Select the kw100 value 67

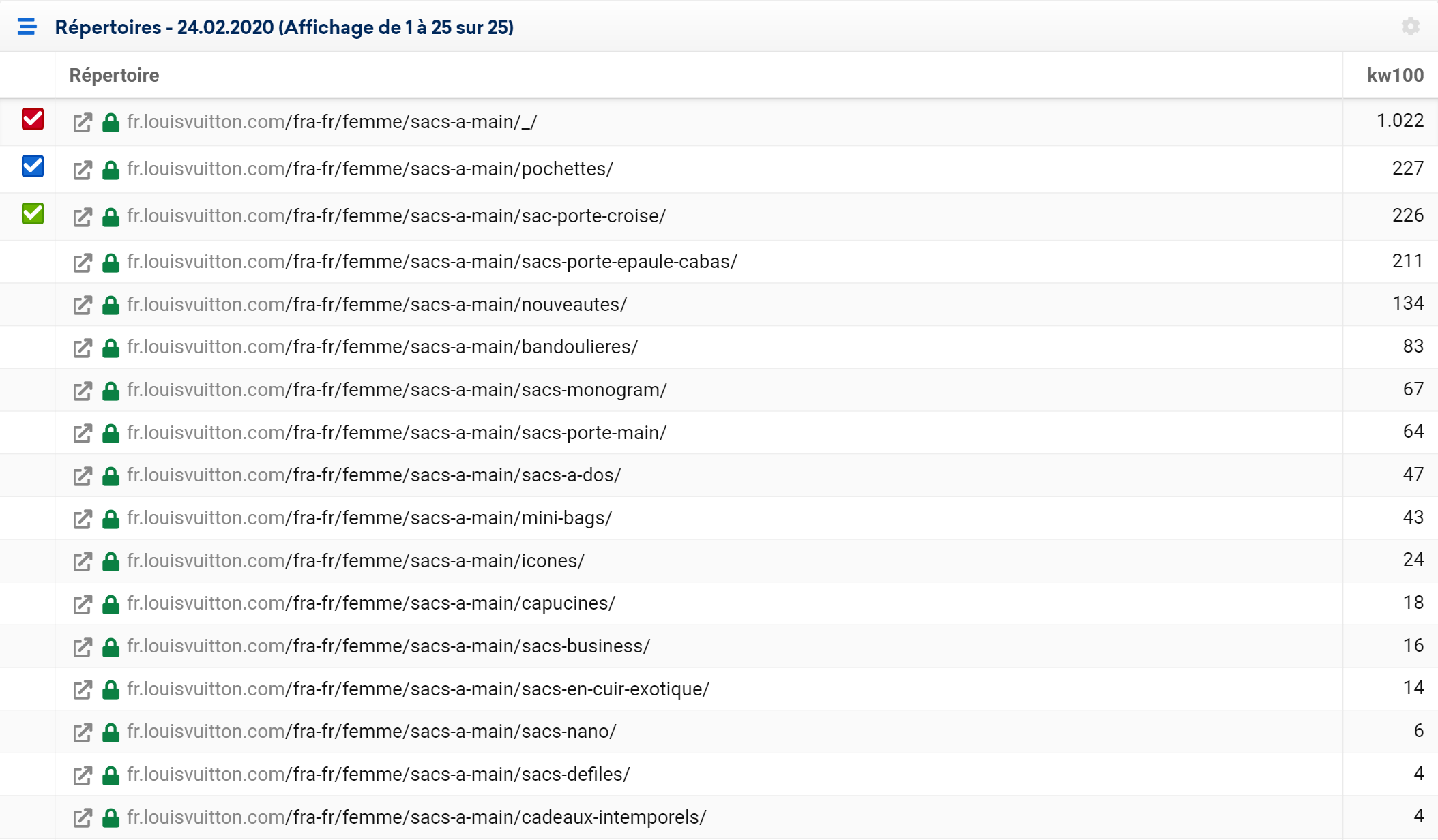click(x=1413, y=389)
